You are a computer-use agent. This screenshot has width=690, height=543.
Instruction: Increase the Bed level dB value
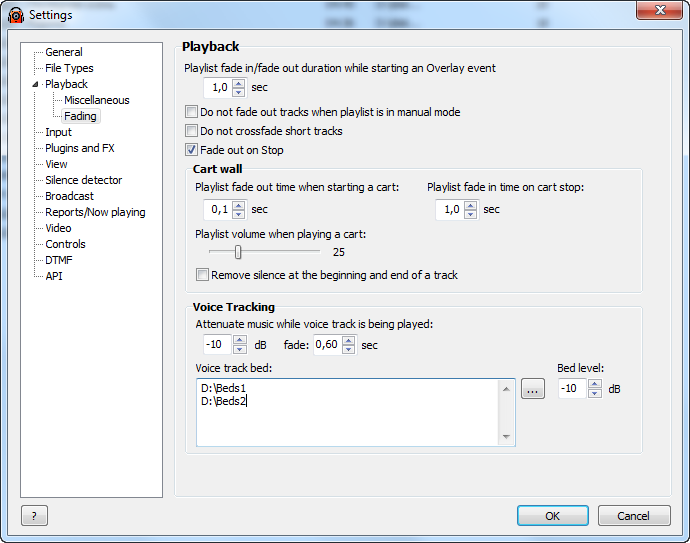pyautogui.click(x=595, y=384)
